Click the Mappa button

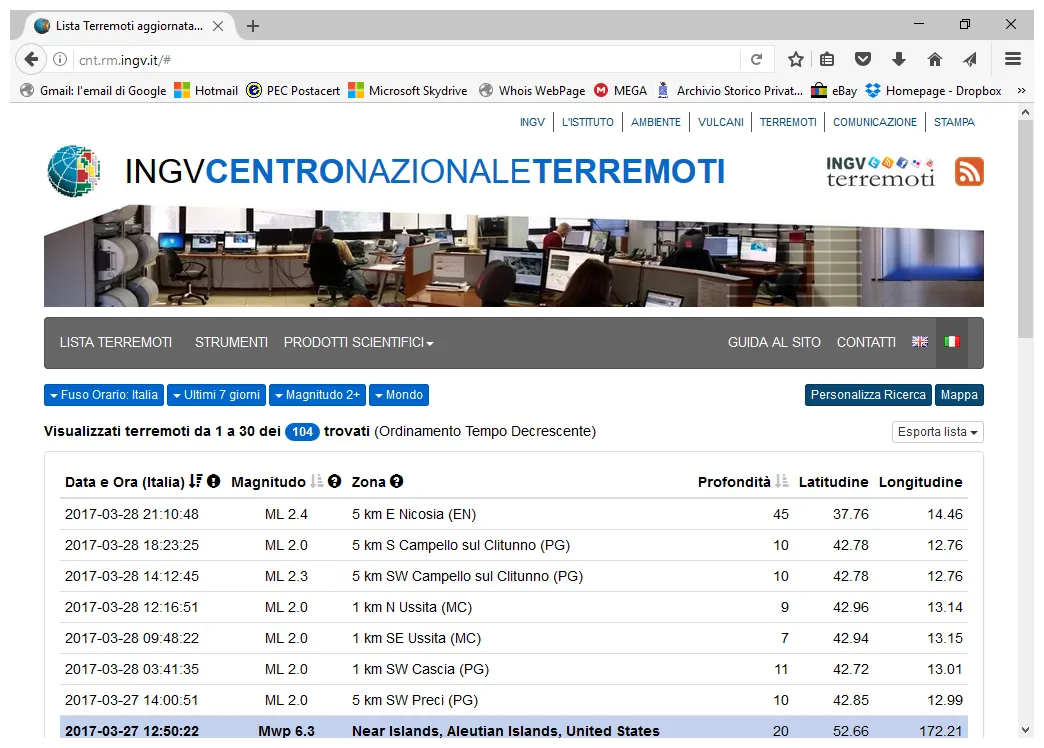pyautogui.click(x=959, y=394)
